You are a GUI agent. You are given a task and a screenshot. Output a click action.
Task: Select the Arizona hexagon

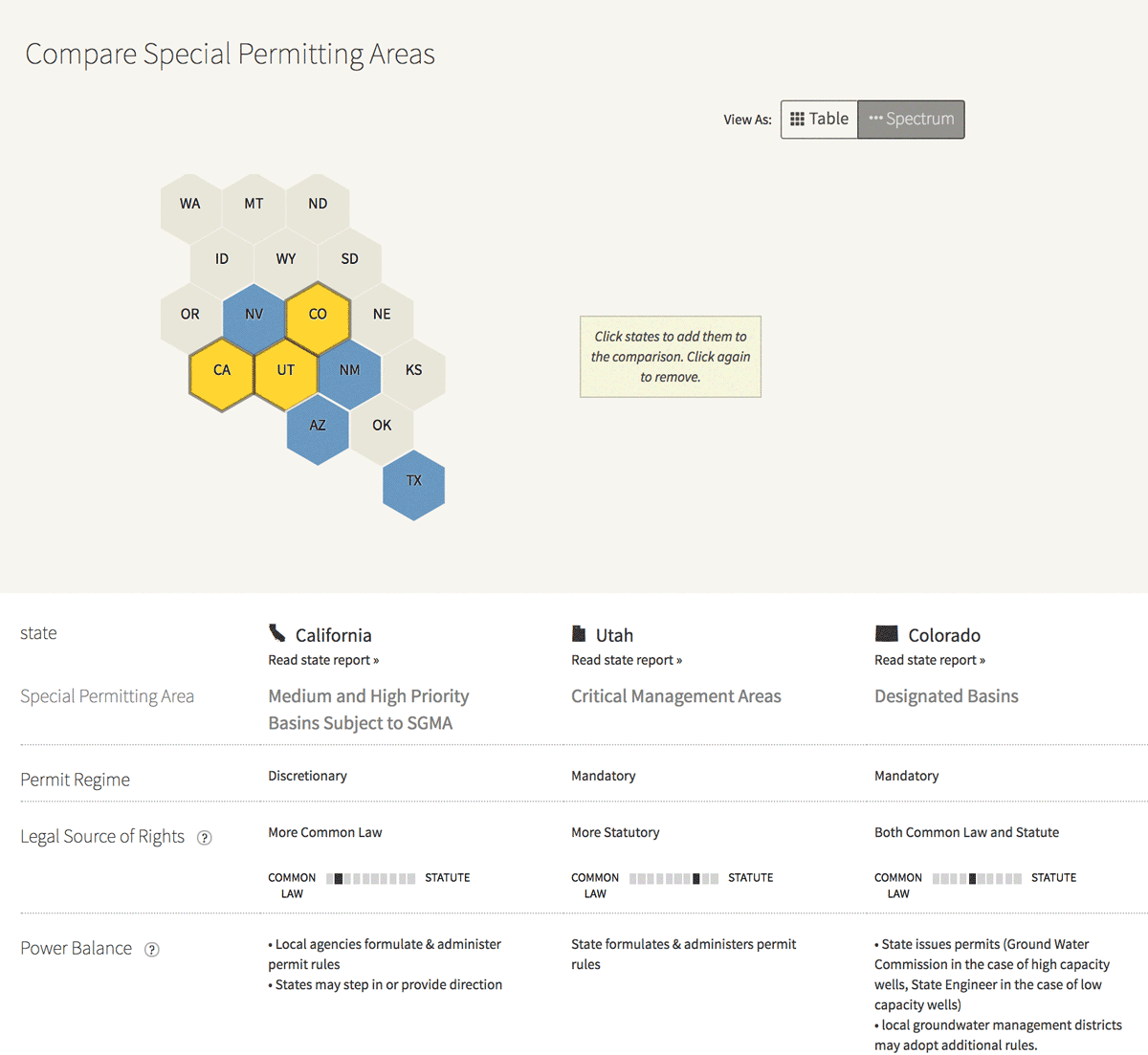pyautogui.click(x=318, y=426)
